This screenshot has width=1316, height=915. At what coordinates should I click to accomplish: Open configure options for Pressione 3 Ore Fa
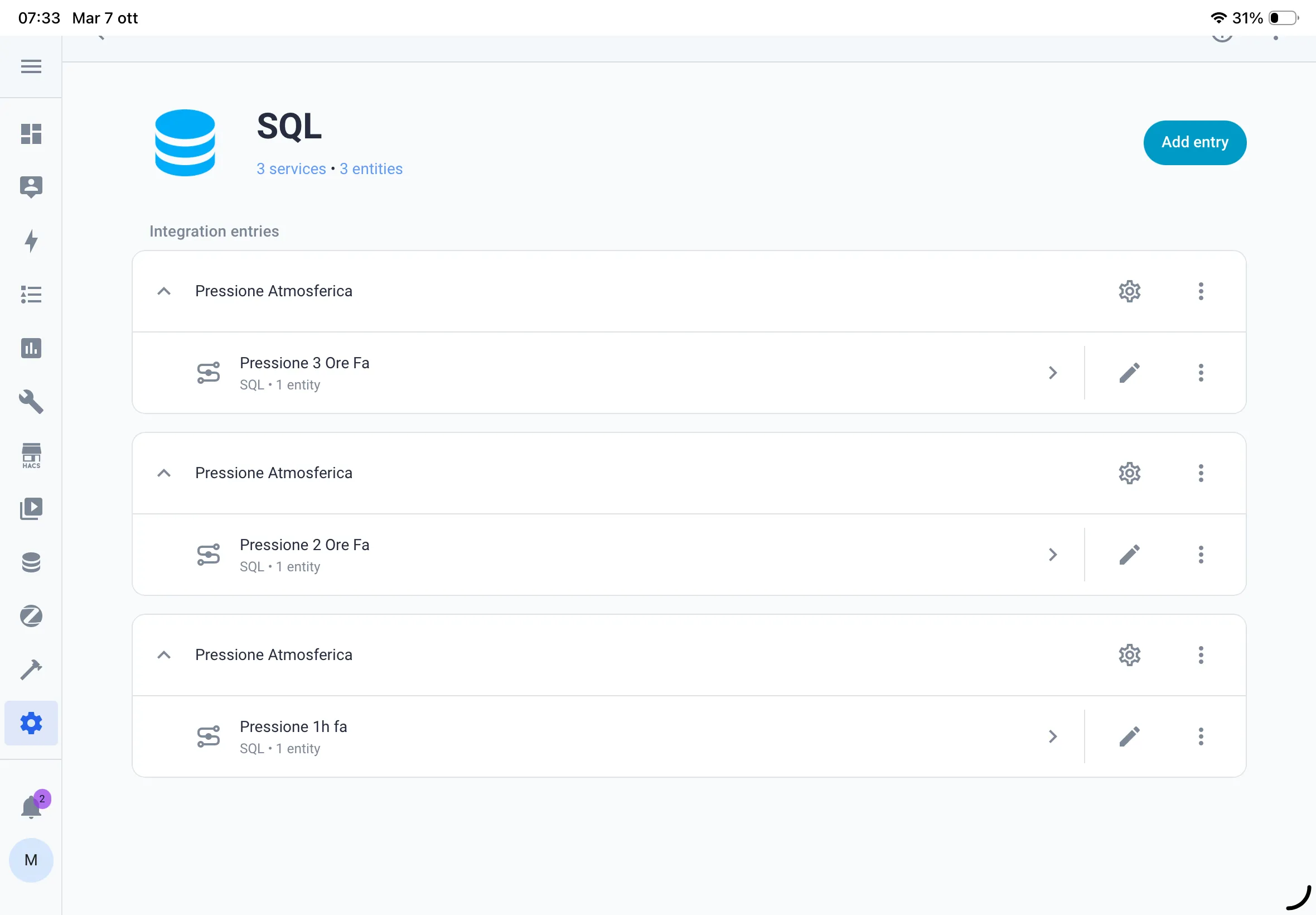coord(1129,291)
